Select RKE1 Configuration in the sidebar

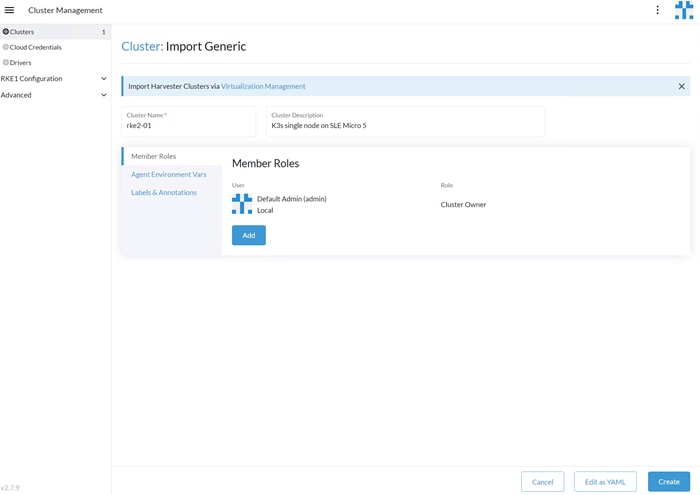31,79
